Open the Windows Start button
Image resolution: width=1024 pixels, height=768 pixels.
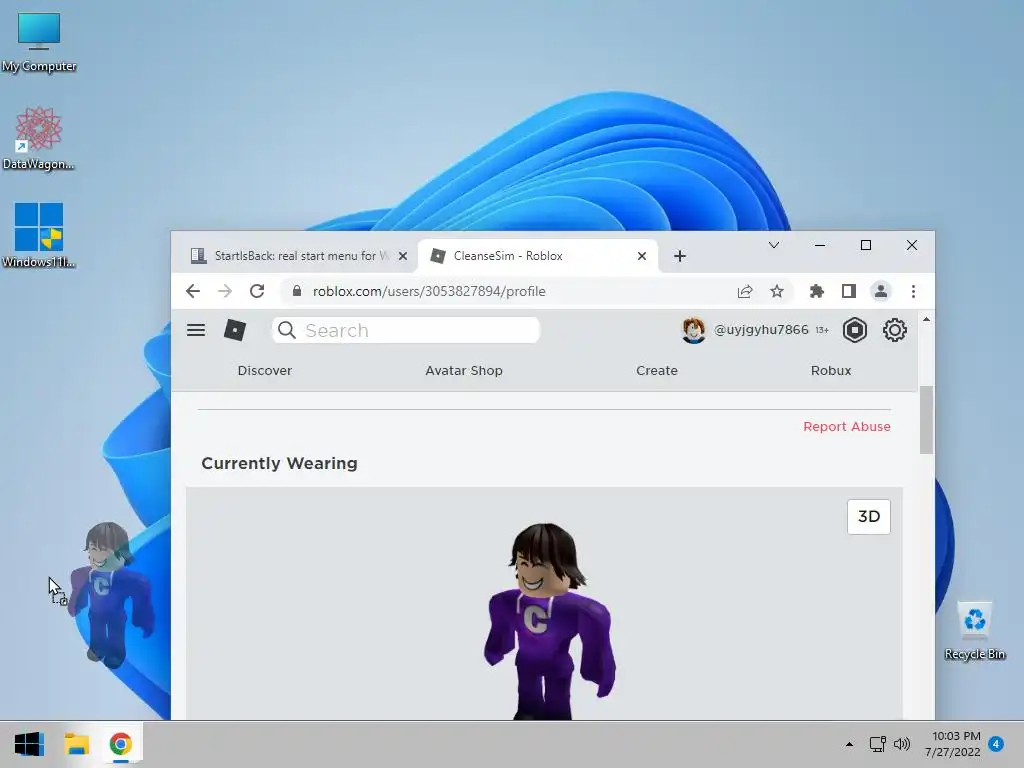tap(29, 744)
